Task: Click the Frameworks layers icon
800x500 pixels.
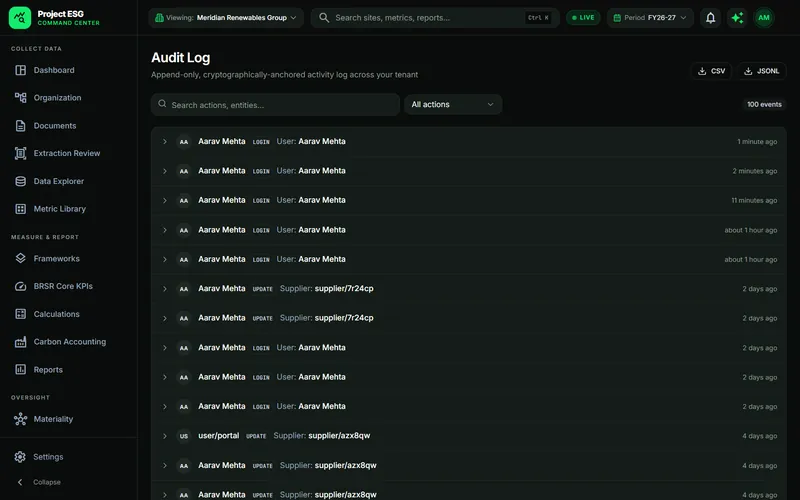Action: point(20,259)
